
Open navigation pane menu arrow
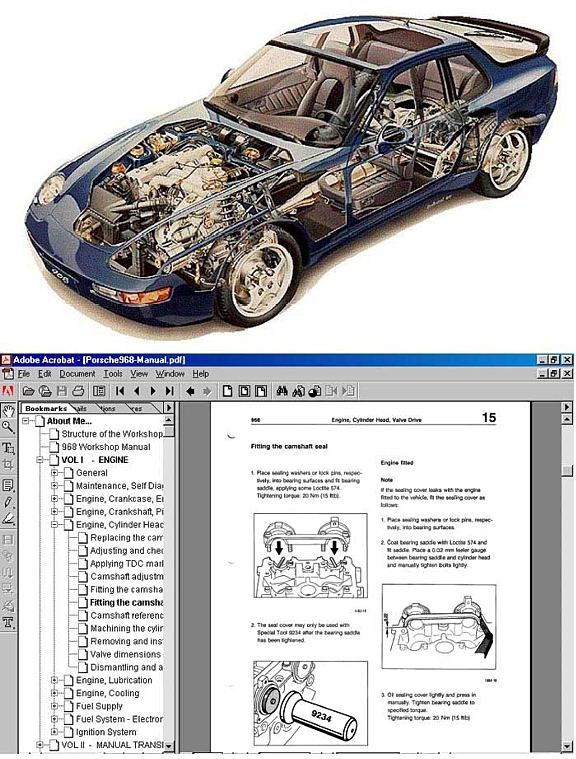coord(168,408)
